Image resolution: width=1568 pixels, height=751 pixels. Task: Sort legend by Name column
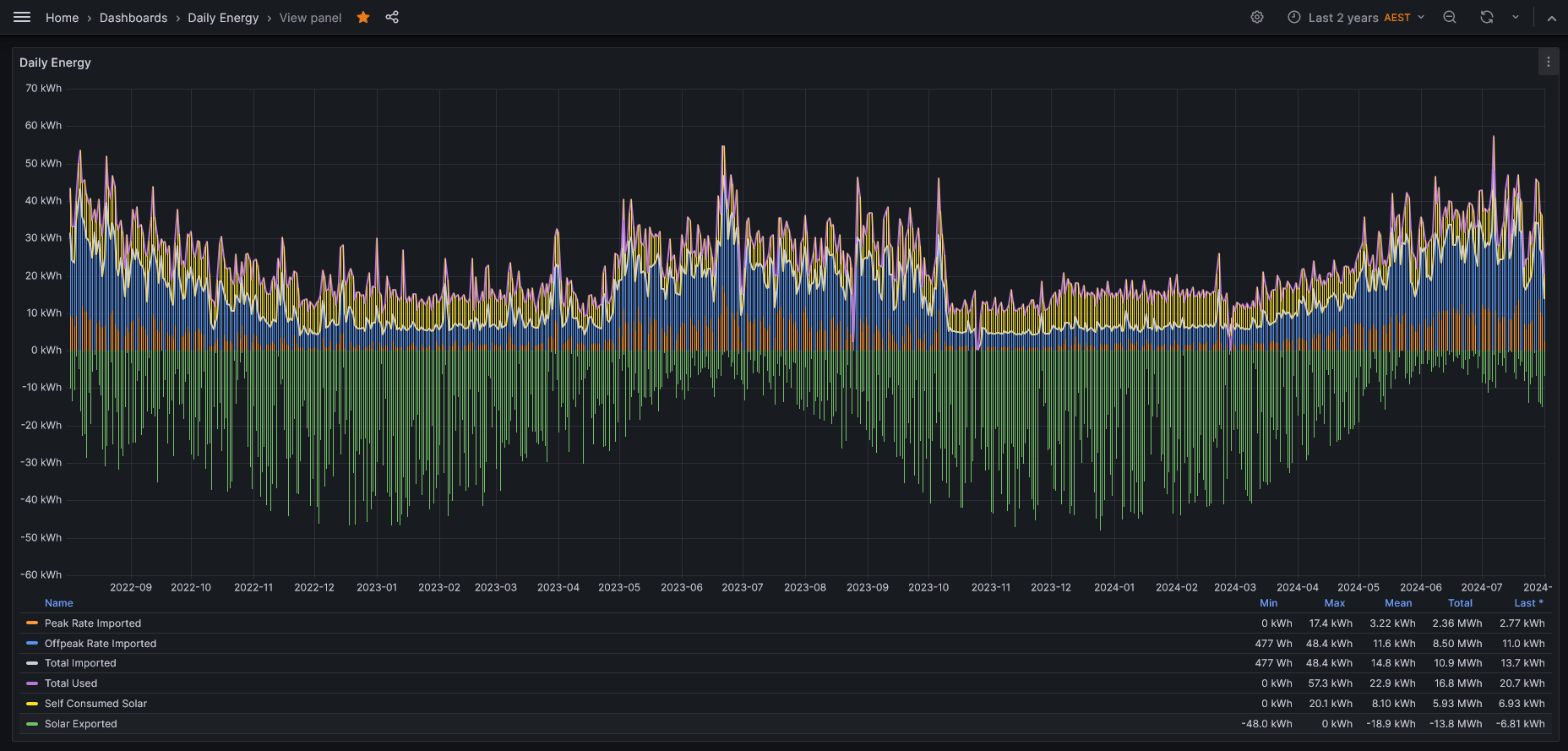coord(59,603)
